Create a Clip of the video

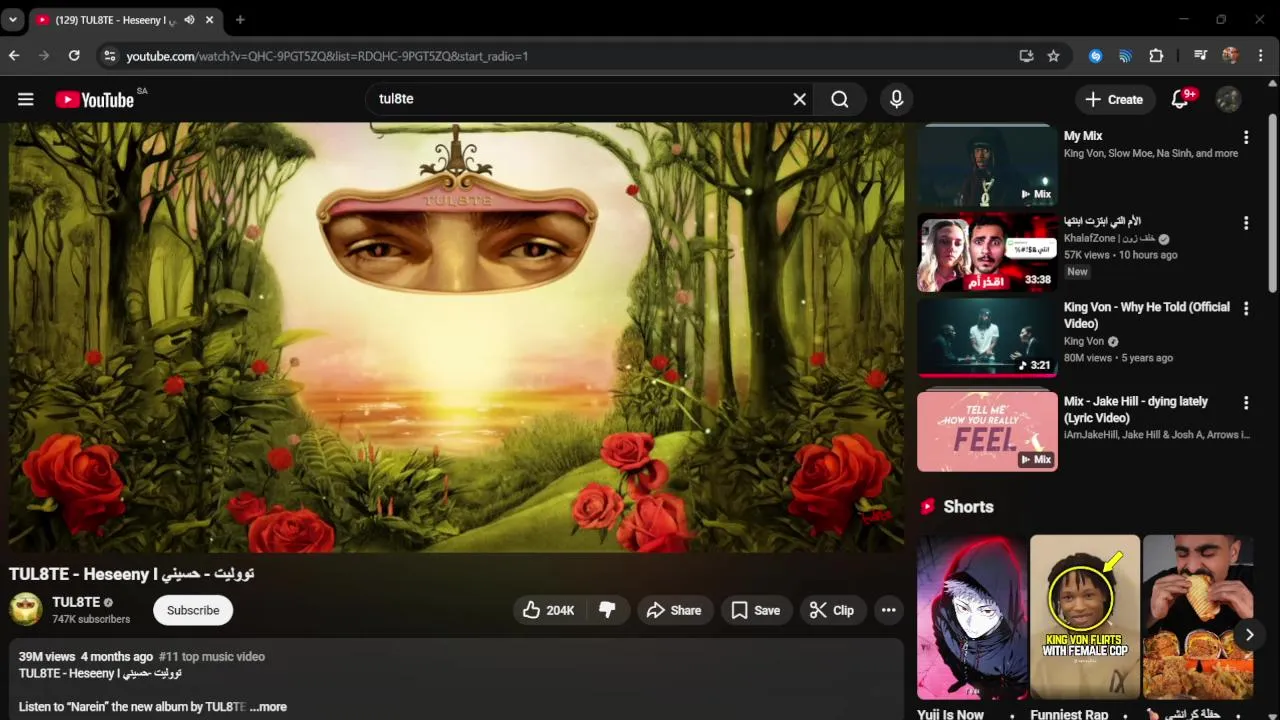832,610
